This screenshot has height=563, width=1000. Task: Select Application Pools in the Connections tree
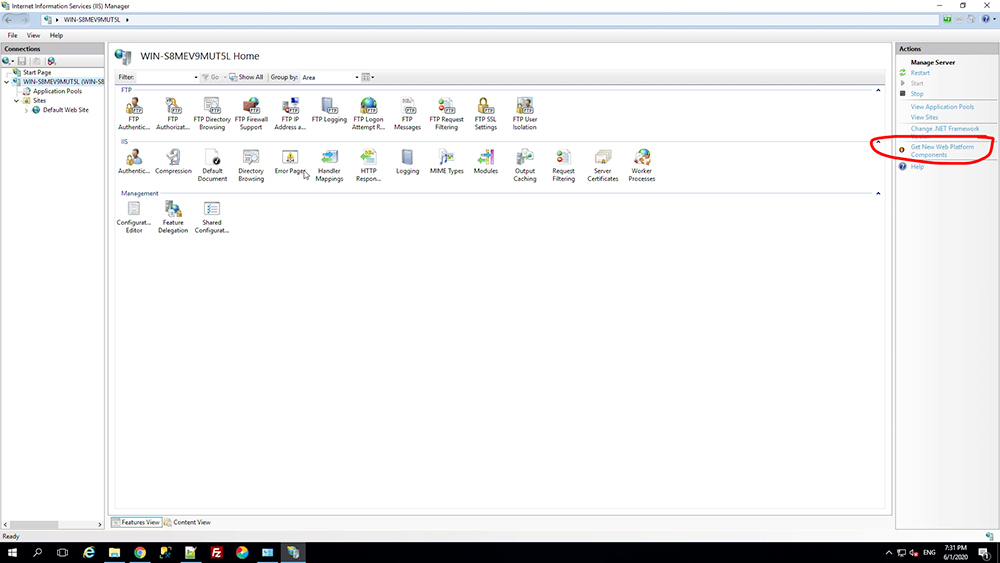[x=57, y=91]
